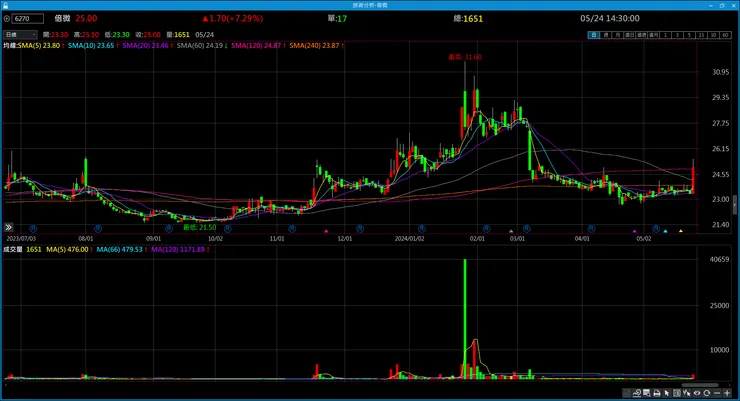Click the stock code input field 6270
Image resolution: width=740 pixels, height=401 pixels.
(28, 18)
